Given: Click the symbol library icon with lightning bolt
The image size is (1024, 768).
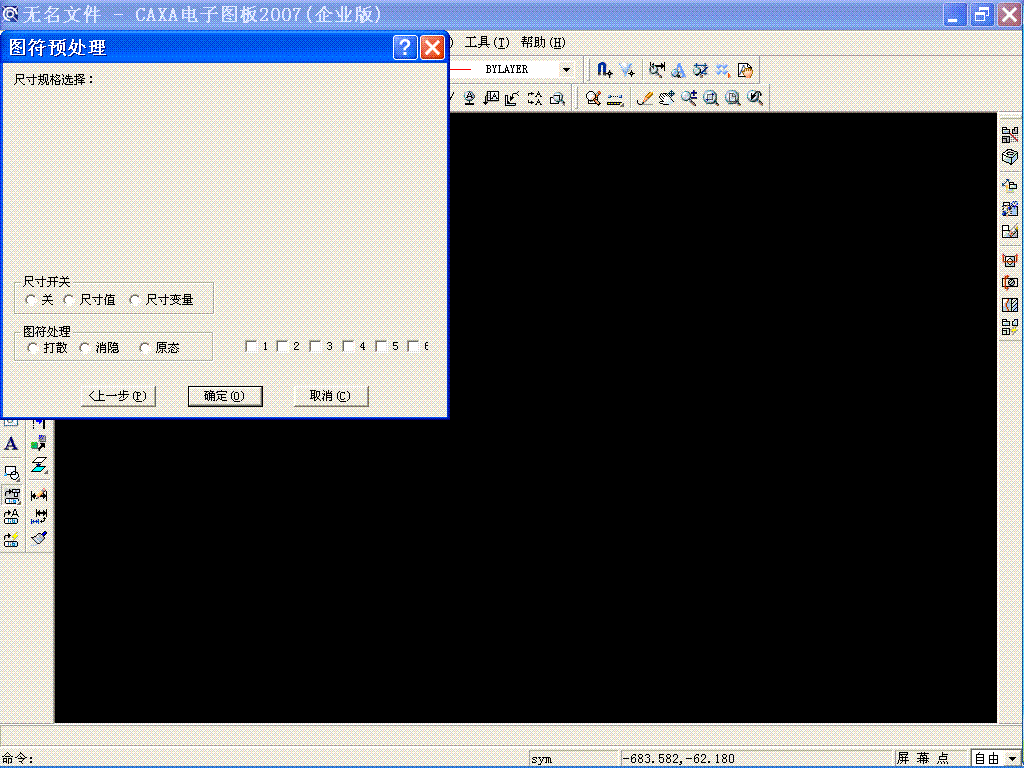Looking at the screenshot, I should pos(11,539).
